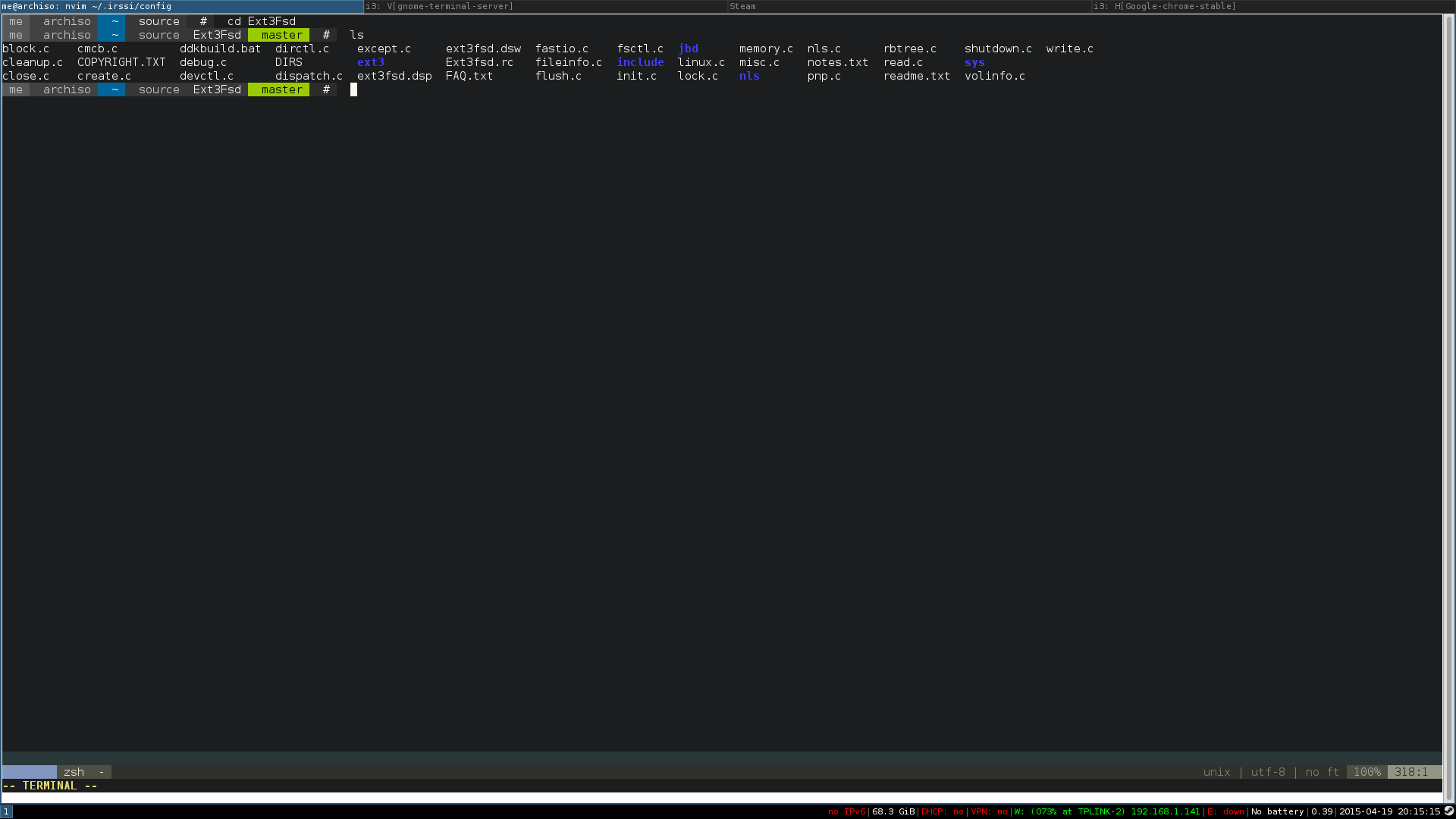Switch to the Steam window tab
This screenshot has width=1456, height=819.
pos(909,6)
